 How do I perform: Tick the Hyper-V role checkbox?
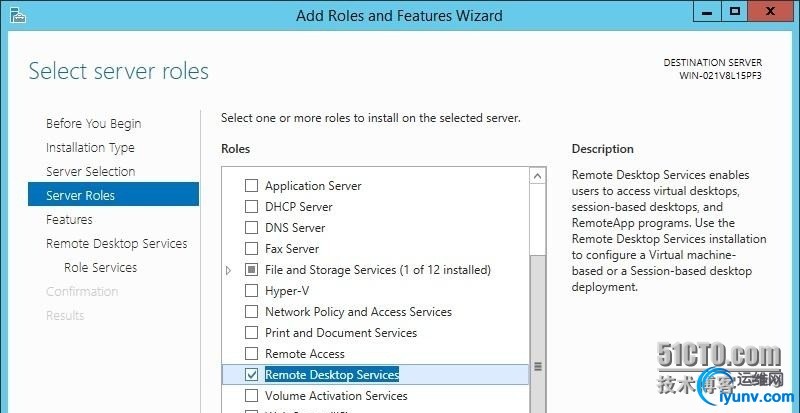[x=252, y=291]
